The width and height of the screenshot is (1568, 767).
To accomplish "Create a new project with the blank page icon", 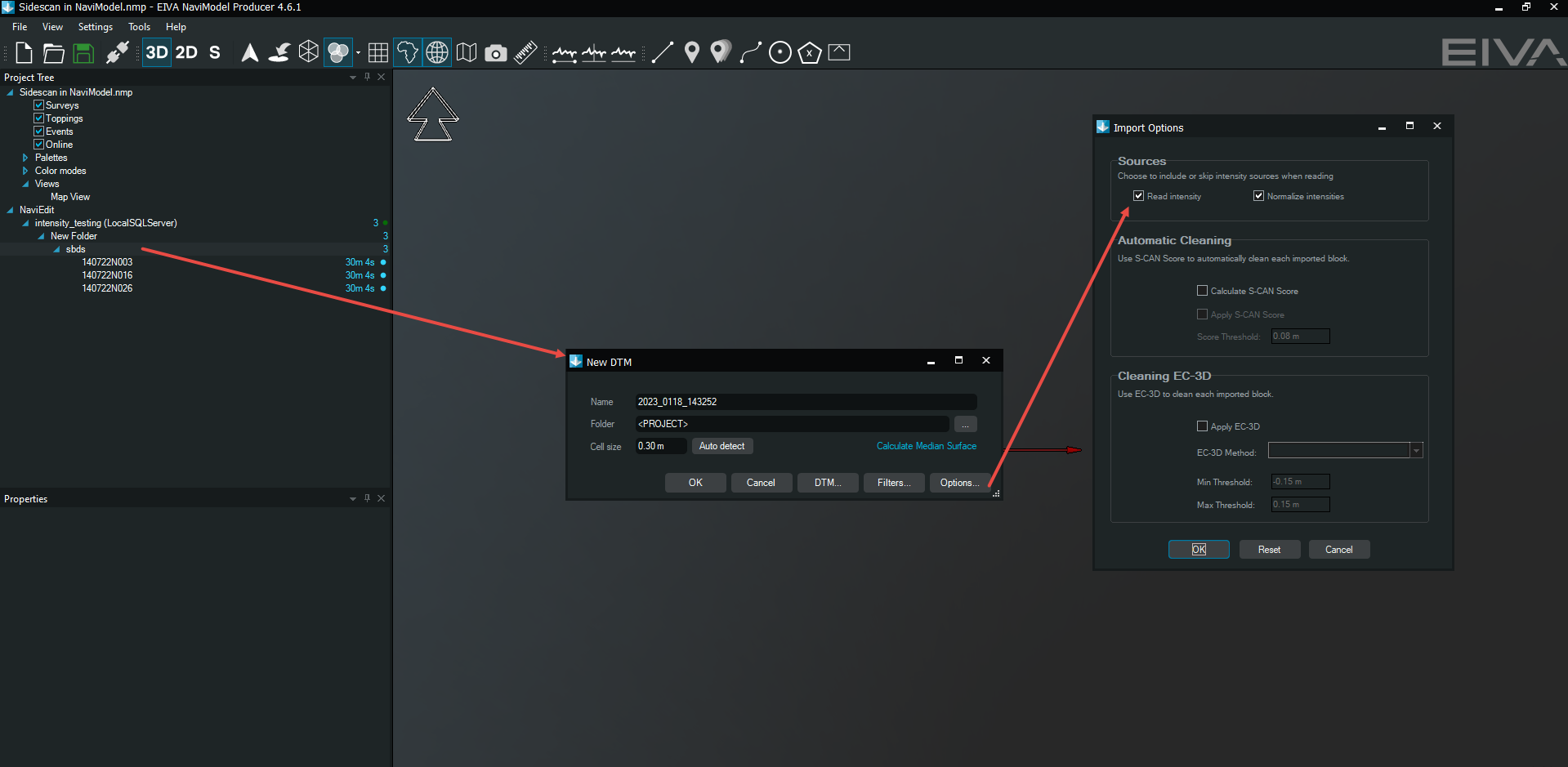I will click(25, 53).
